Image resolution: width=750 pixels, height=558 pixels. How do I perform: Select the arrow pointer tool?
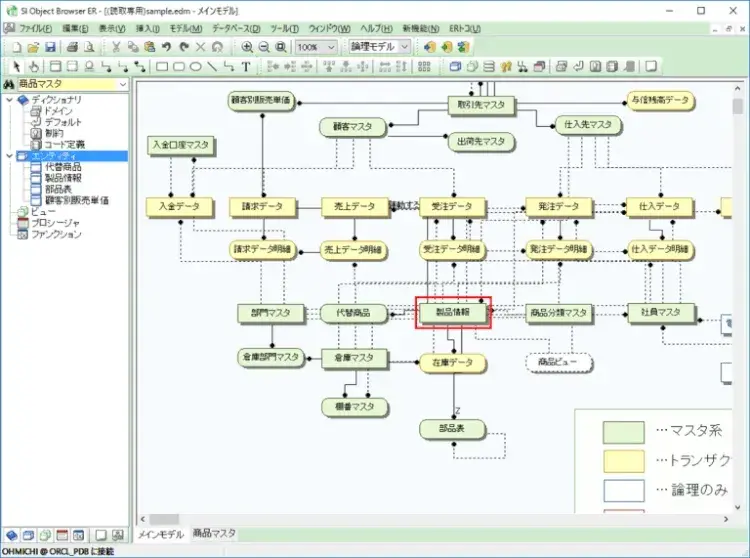15,67
